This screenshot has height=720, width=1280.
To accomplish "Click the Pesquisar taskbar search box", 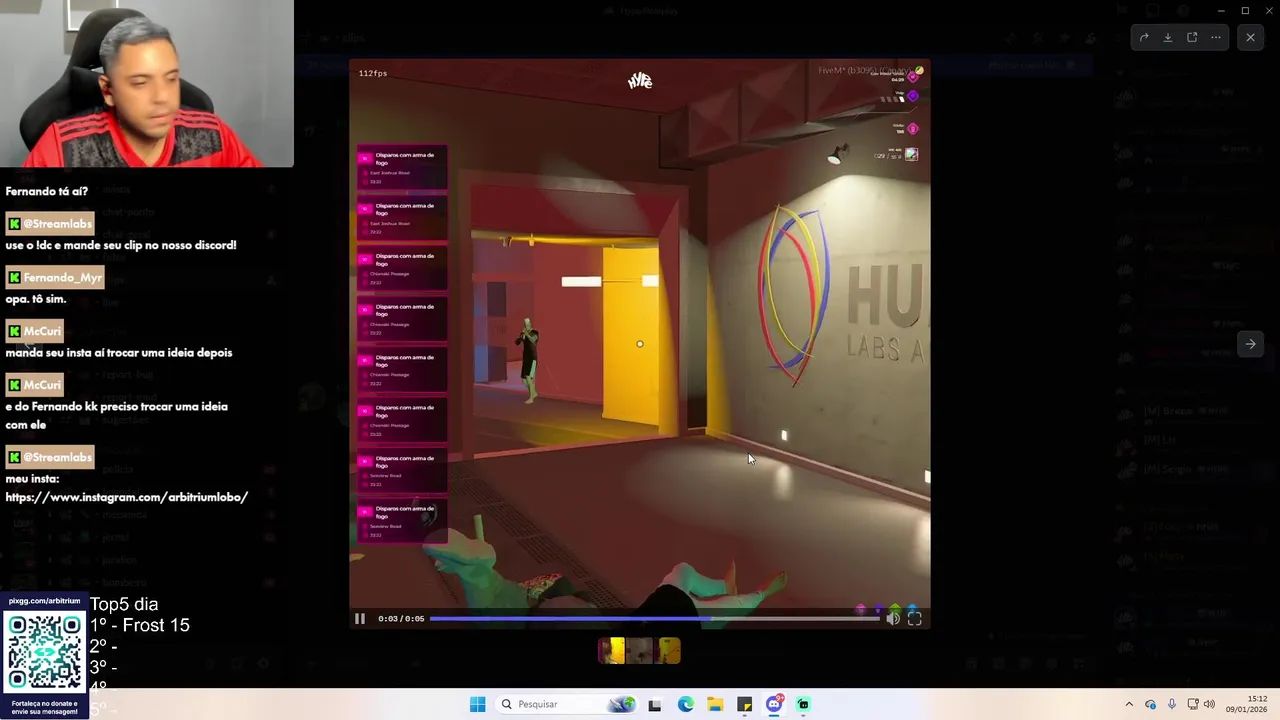I will [x=568, y=704].
